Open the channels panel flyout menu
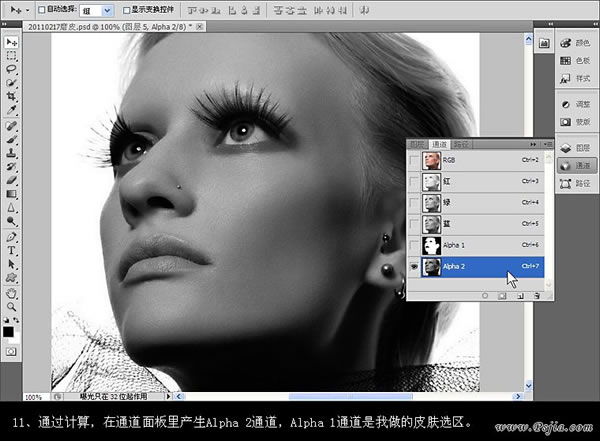600x441 pixels. pos(548,144)
